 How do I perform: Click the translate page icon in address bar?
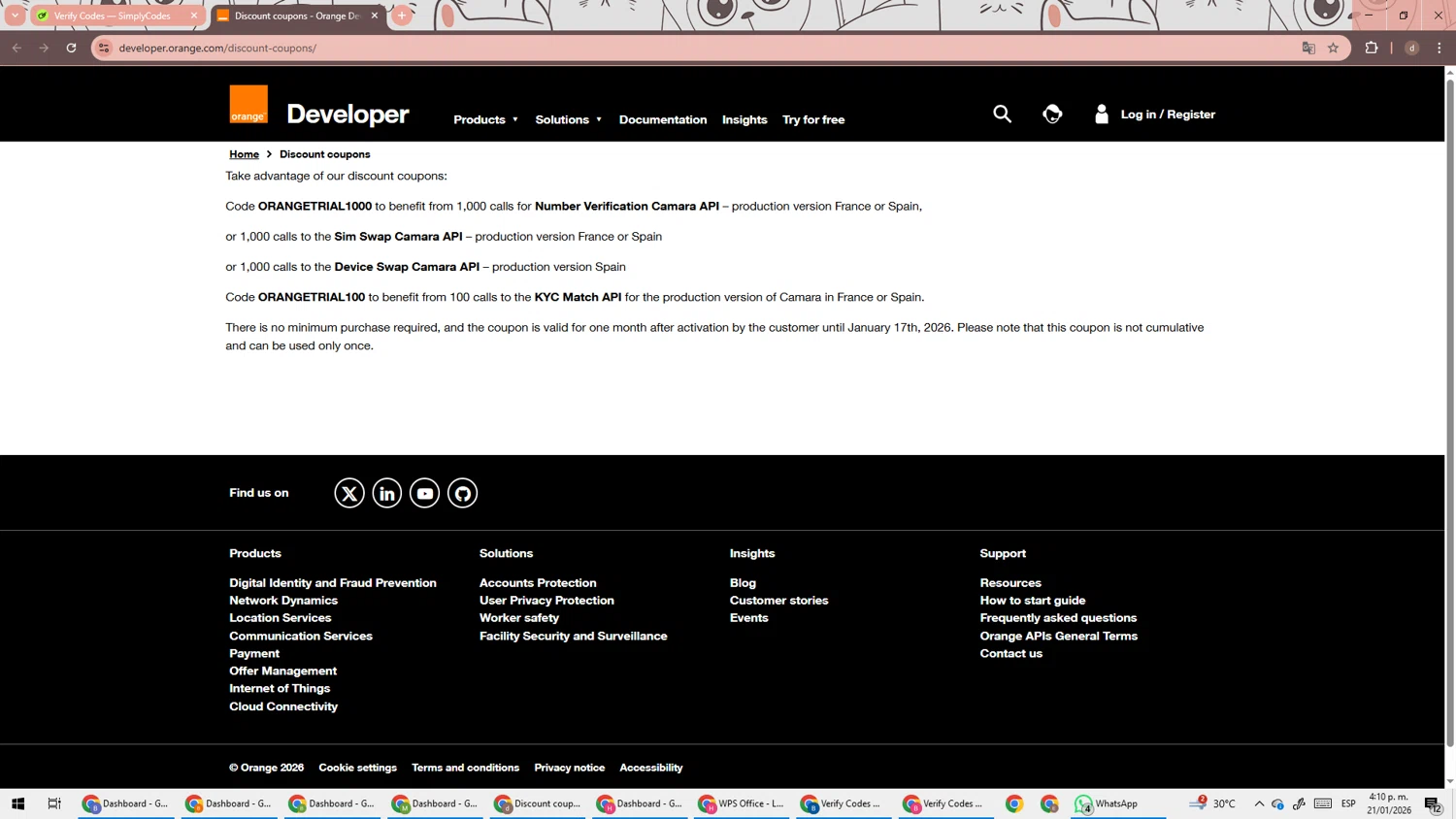coord(1308,48)
